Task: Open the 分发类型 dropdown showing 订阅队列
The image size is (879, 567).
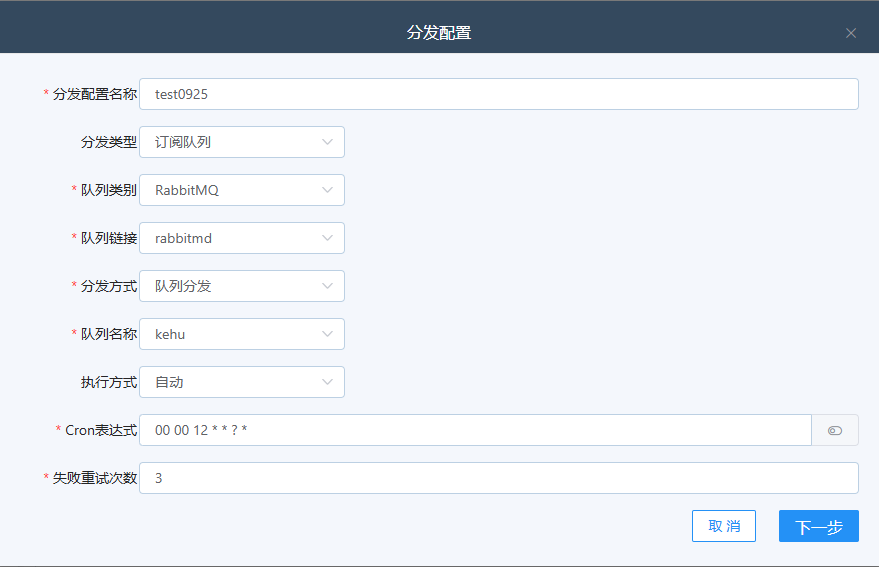Action: 242,142
